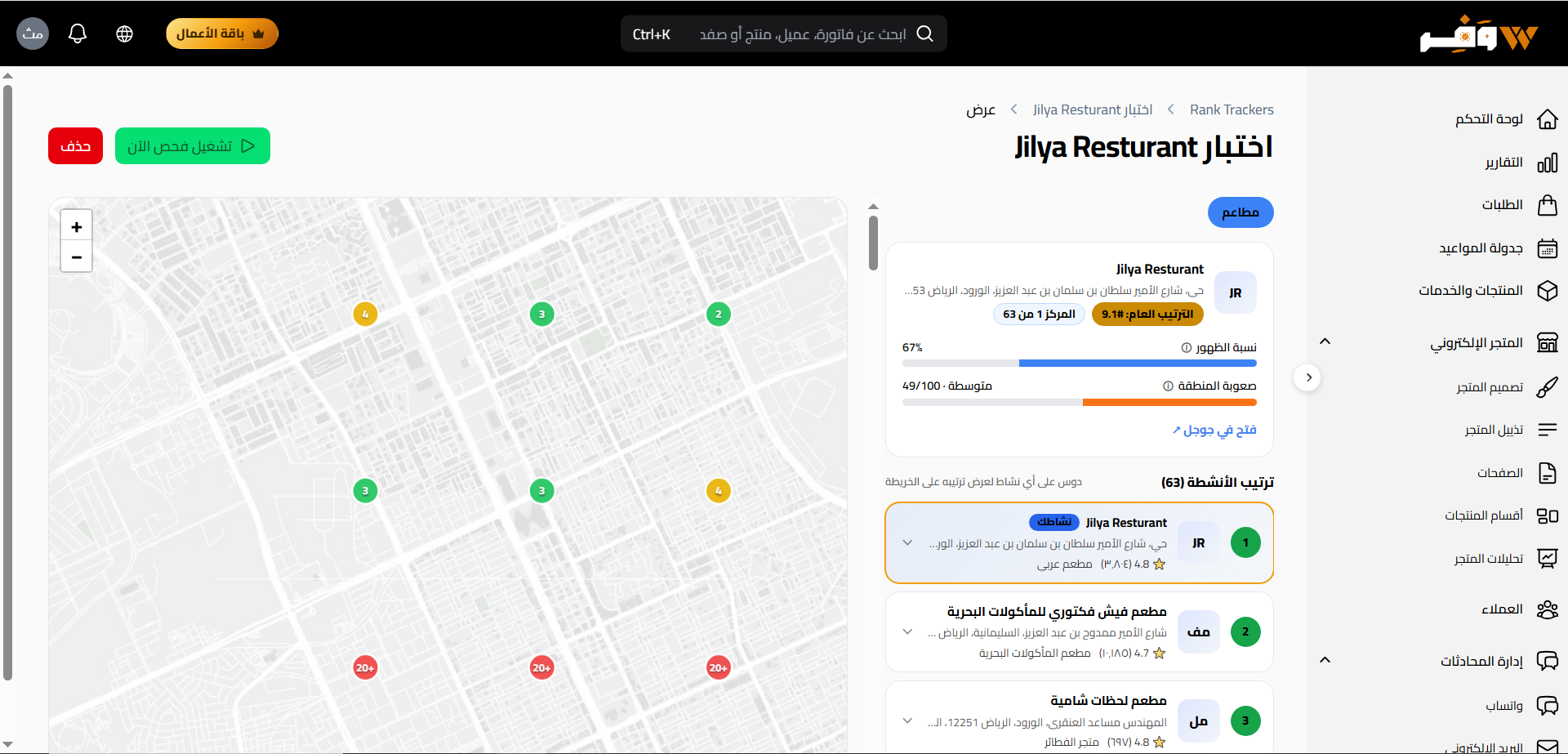1568x754 pixels.
Task: Collapse the sidebar with the arrow toggle
Action: pyautogui.click(x=1308, y=377)
